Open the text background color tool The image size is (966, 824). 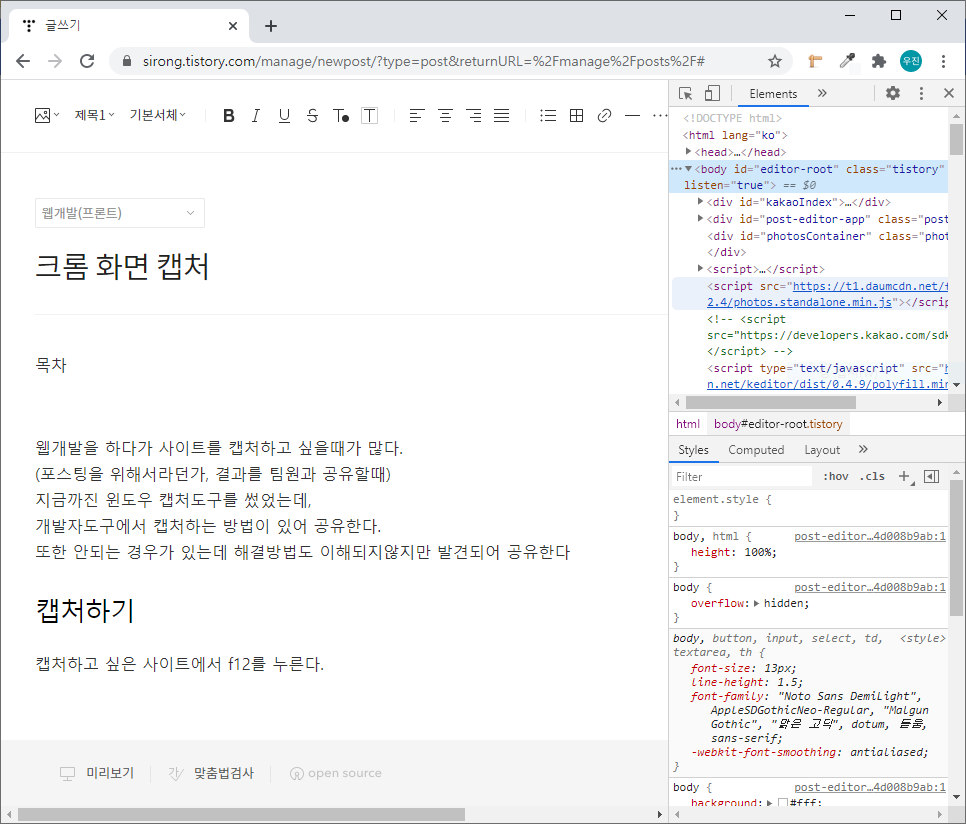tap(369, 115)
